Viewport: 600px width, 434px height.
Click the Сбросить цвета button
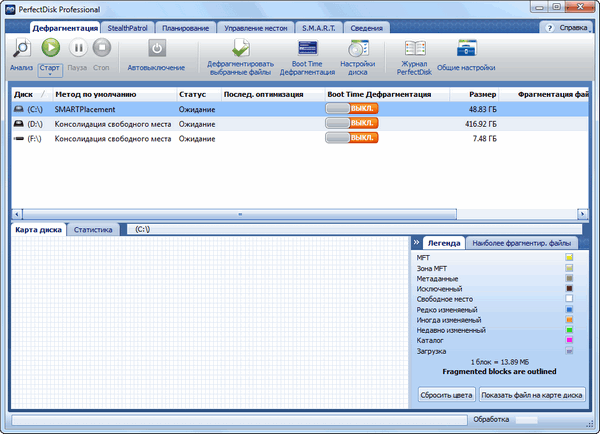(x=445, y=393)
